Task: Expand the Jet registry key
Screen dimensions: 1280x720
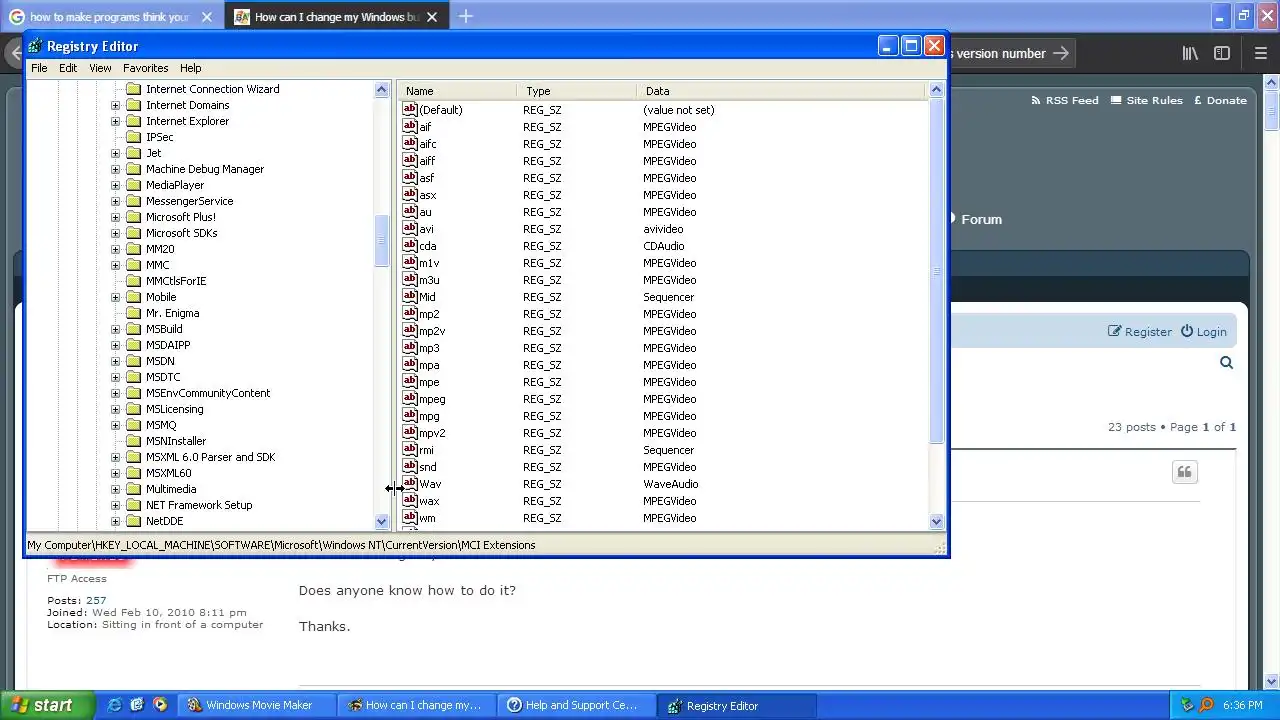Action: point(115,153)
